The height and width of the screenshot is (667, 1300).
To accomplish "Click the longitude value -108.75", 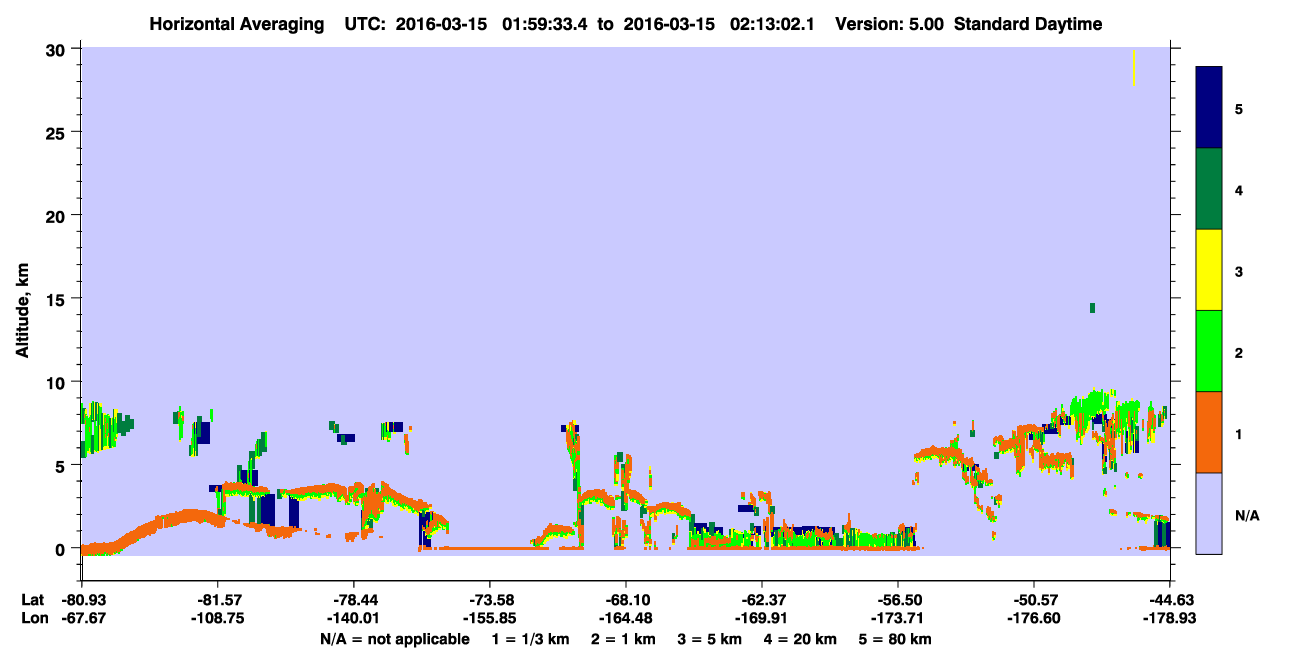I will click(x=218, y=618).
